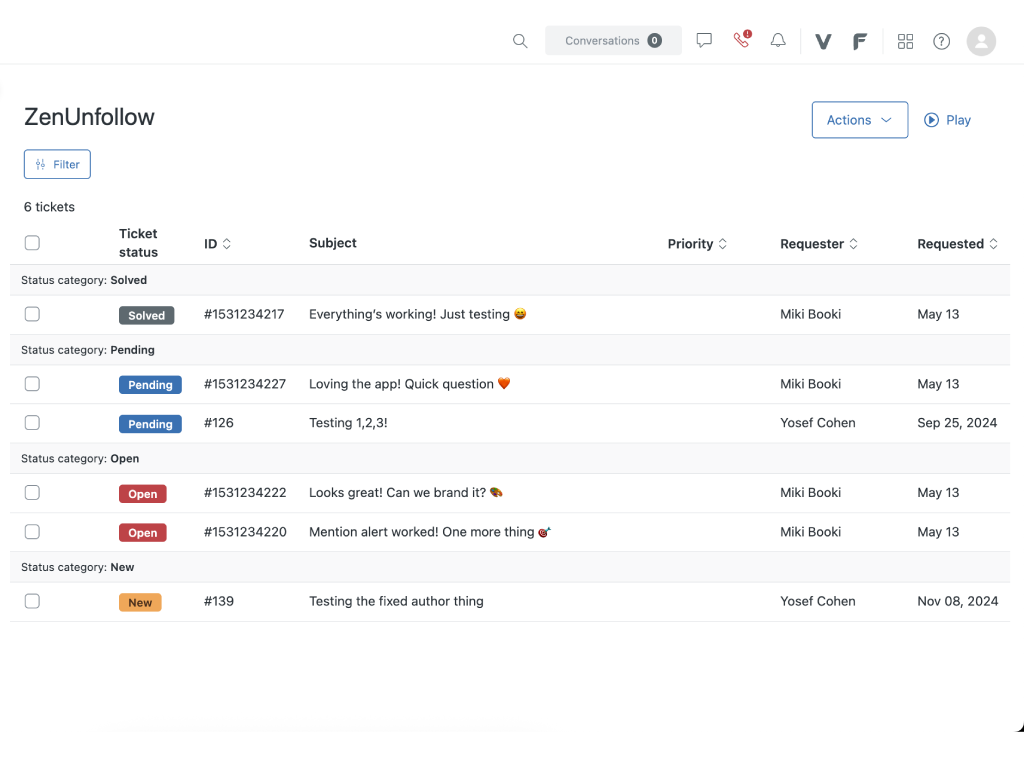Open the products grid icon
The image size is (1024, 768).
905,41
